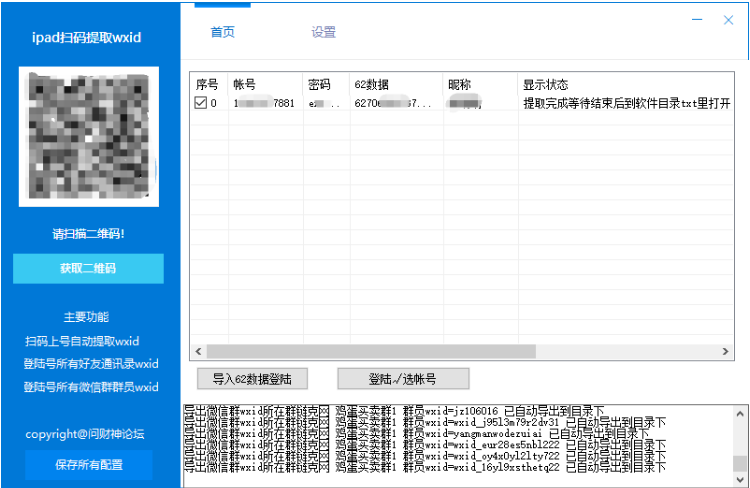Select the 62 data cell starting 6270
750x488 pixels.
coord(397,103)
